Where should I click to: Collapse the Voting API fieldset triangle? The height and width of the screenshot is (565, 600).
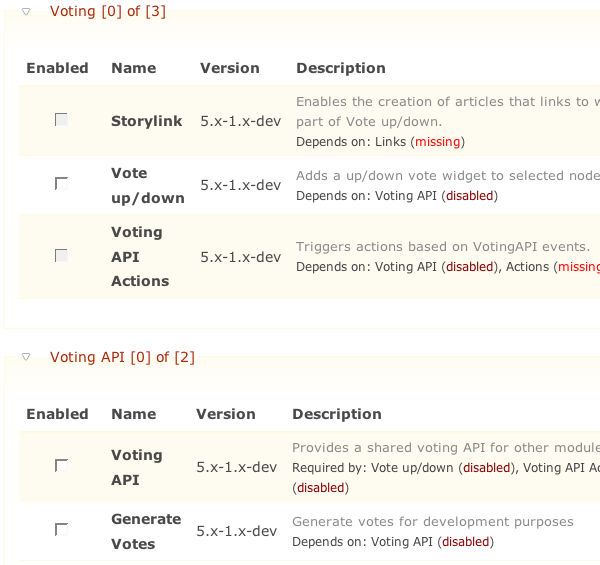pyautogui.click(x=26, y=356)
